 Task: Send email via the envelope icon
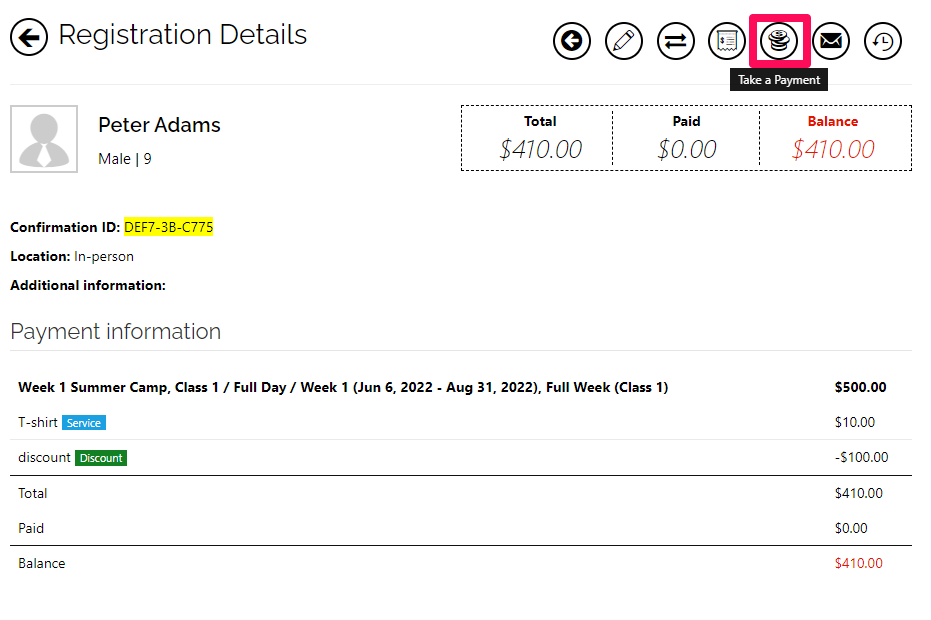click(831, 41)
